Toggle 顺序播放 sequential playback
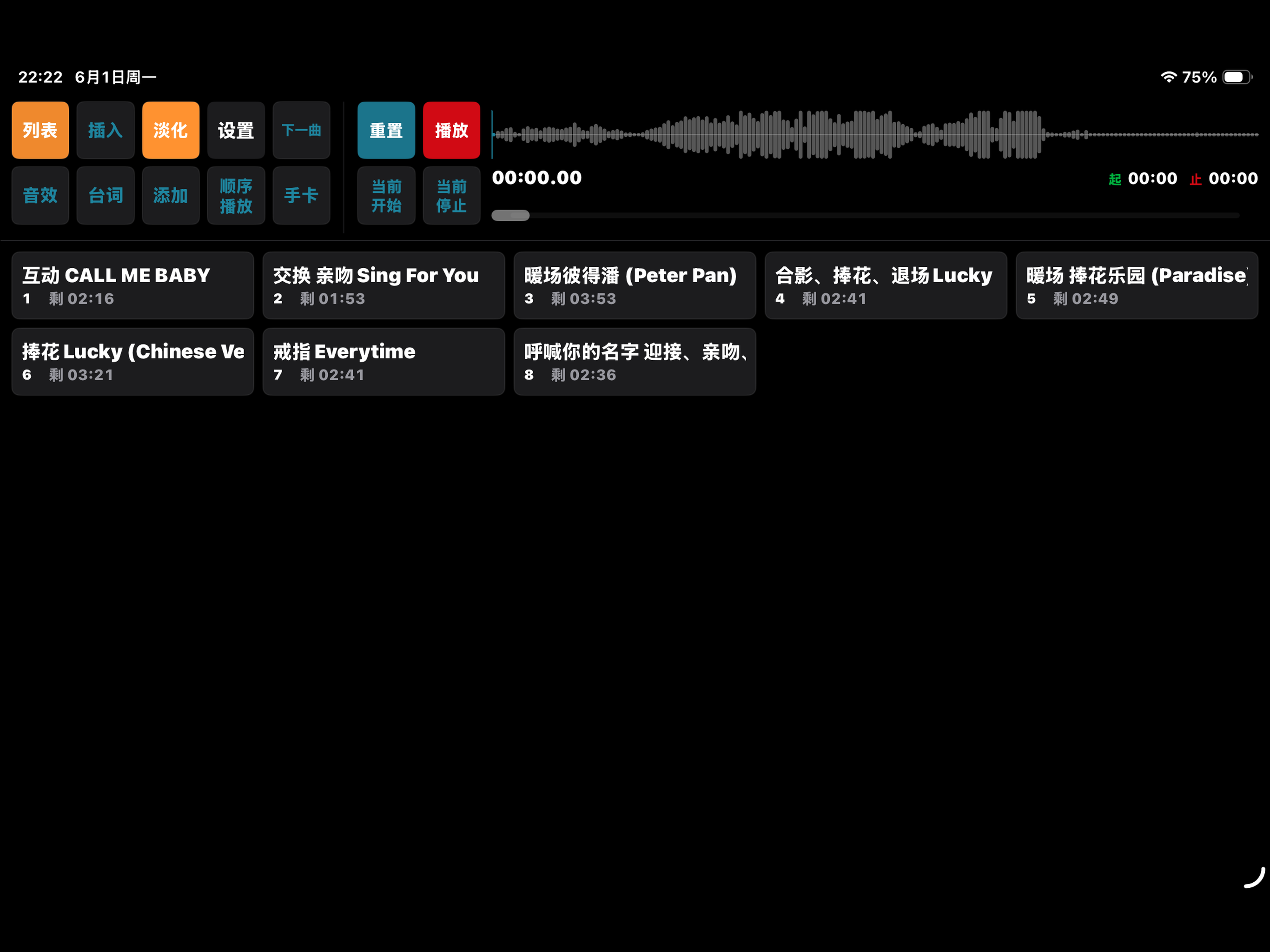 [x=236, y=196]
